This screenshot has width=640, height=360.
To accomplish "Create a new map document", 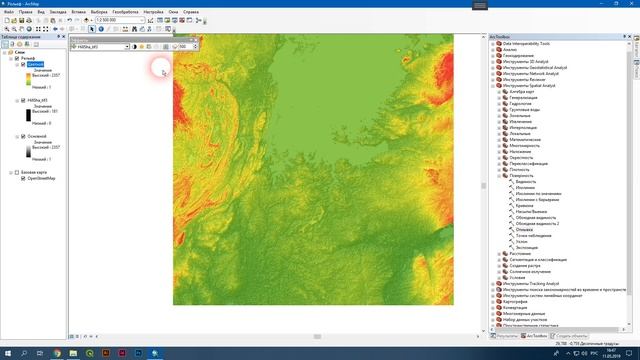I will coord(7,20).
